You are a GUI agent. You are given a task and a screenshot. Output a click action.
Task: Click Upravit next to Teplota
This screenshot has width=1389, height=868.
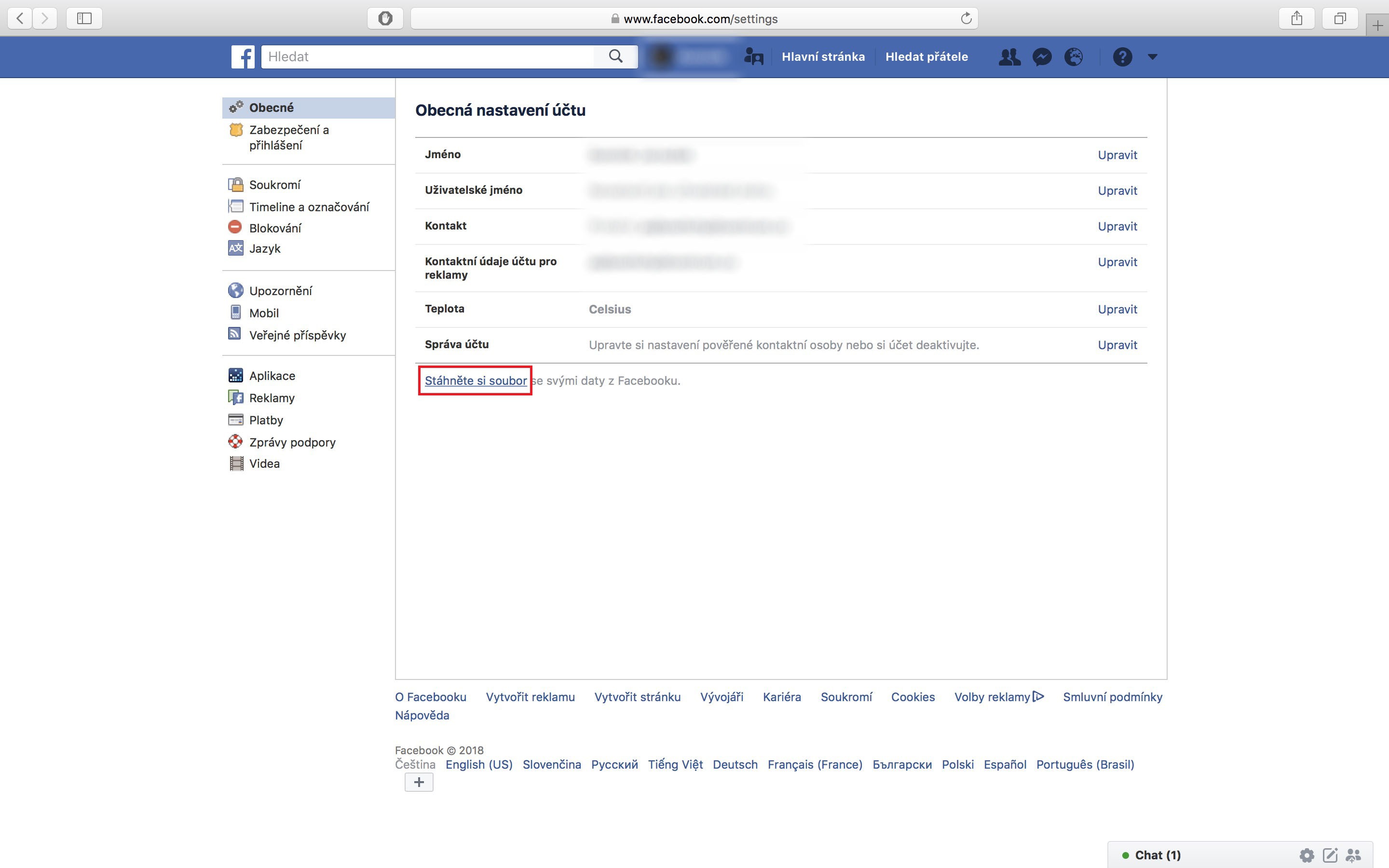[1117, 310]
